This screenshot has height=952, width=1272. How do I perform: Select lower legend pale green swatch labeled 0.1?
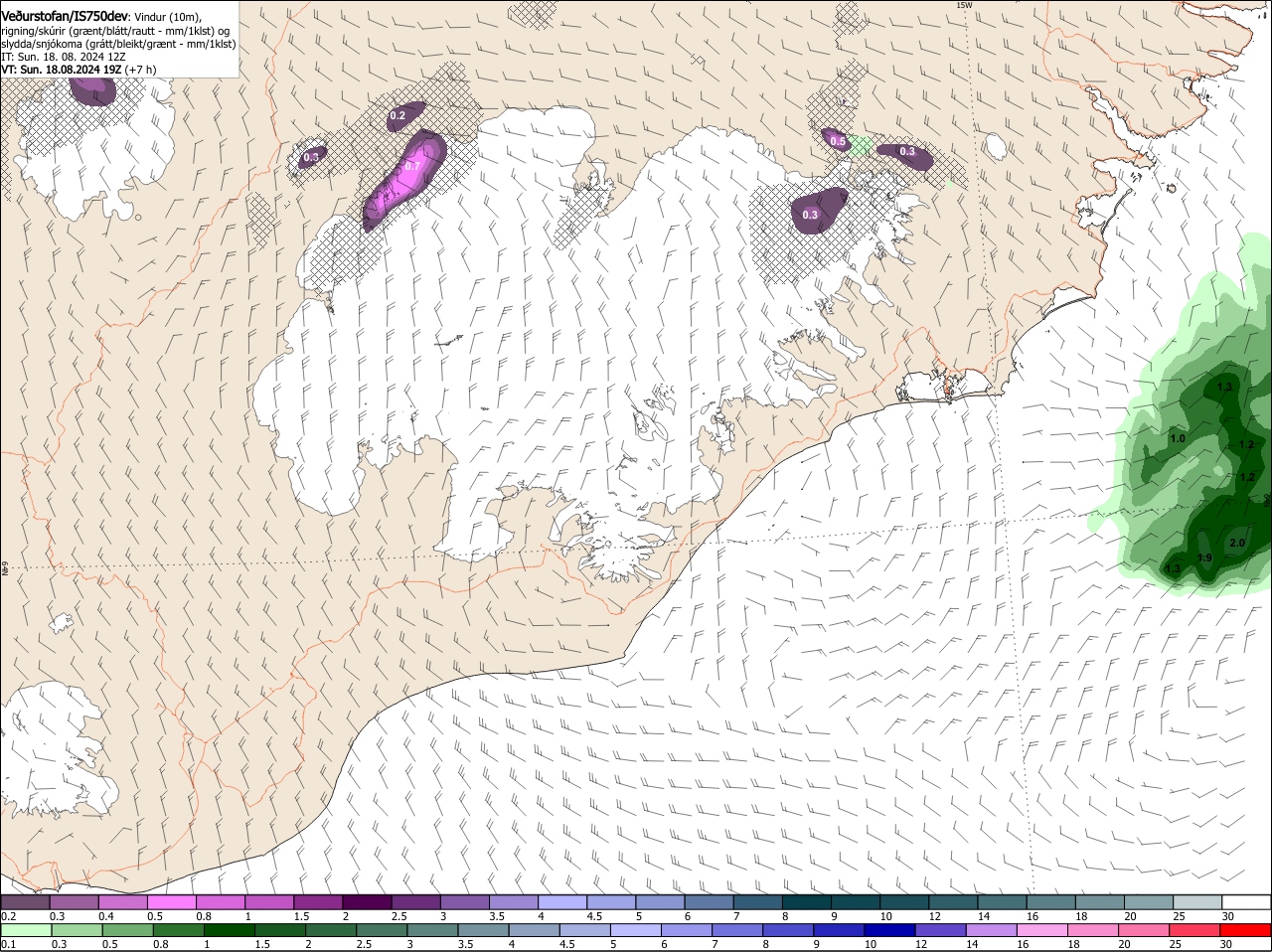(x=27, y=930)
